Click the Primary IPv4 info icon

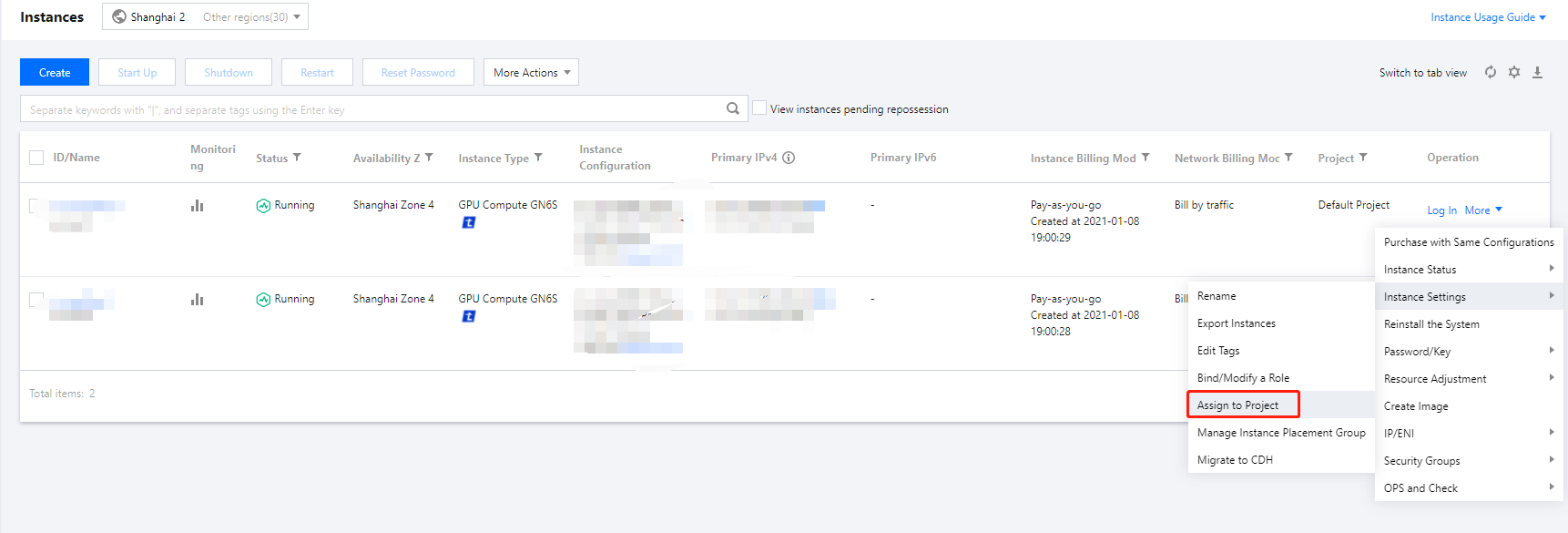point(789,158)
